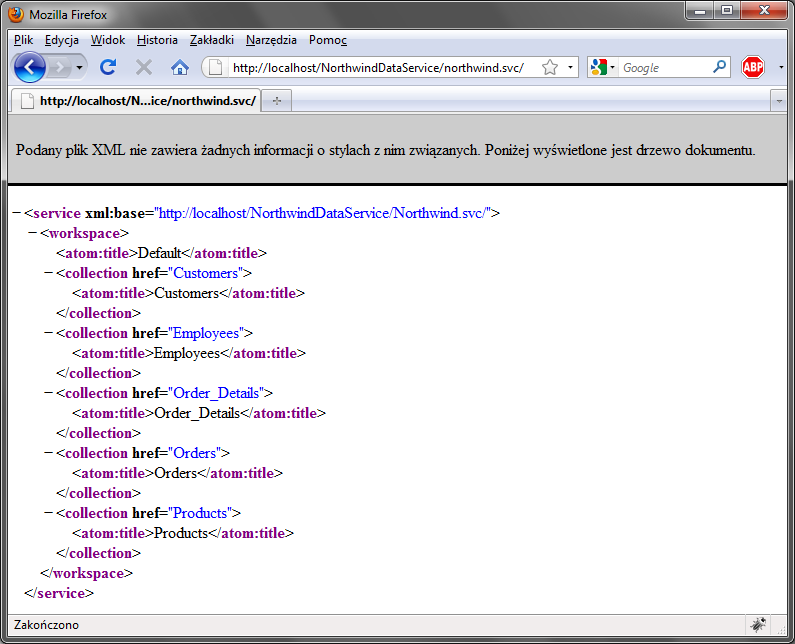
Task: Open the Google search engine selector
Action: pyautogui.click(x=603, y=67)
